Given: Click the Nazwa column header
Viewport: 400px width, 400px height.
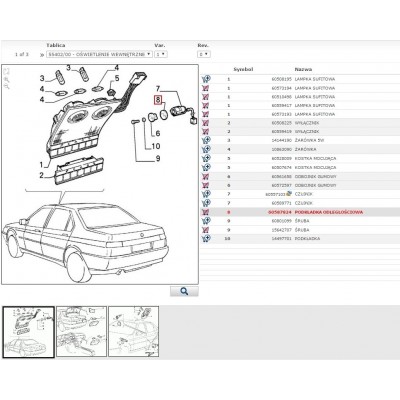Looking at the screenshot, I should click(303, 69).
